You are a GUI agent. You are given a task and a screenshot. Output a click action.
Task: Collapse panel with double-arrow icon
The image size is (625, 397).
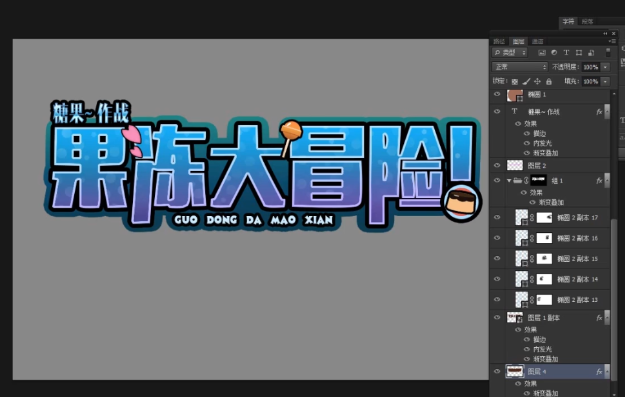(605, 33)
